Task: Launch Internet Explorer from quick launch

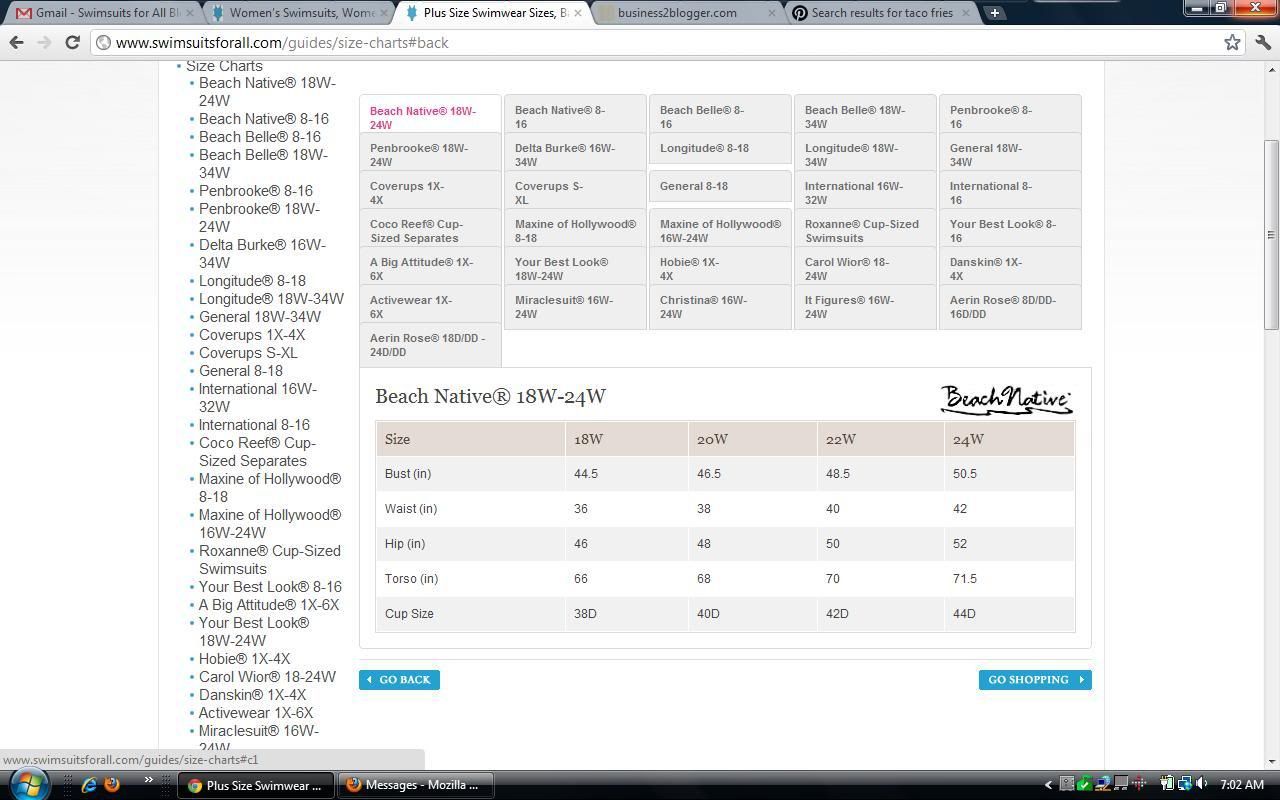Action: point(89,785)
